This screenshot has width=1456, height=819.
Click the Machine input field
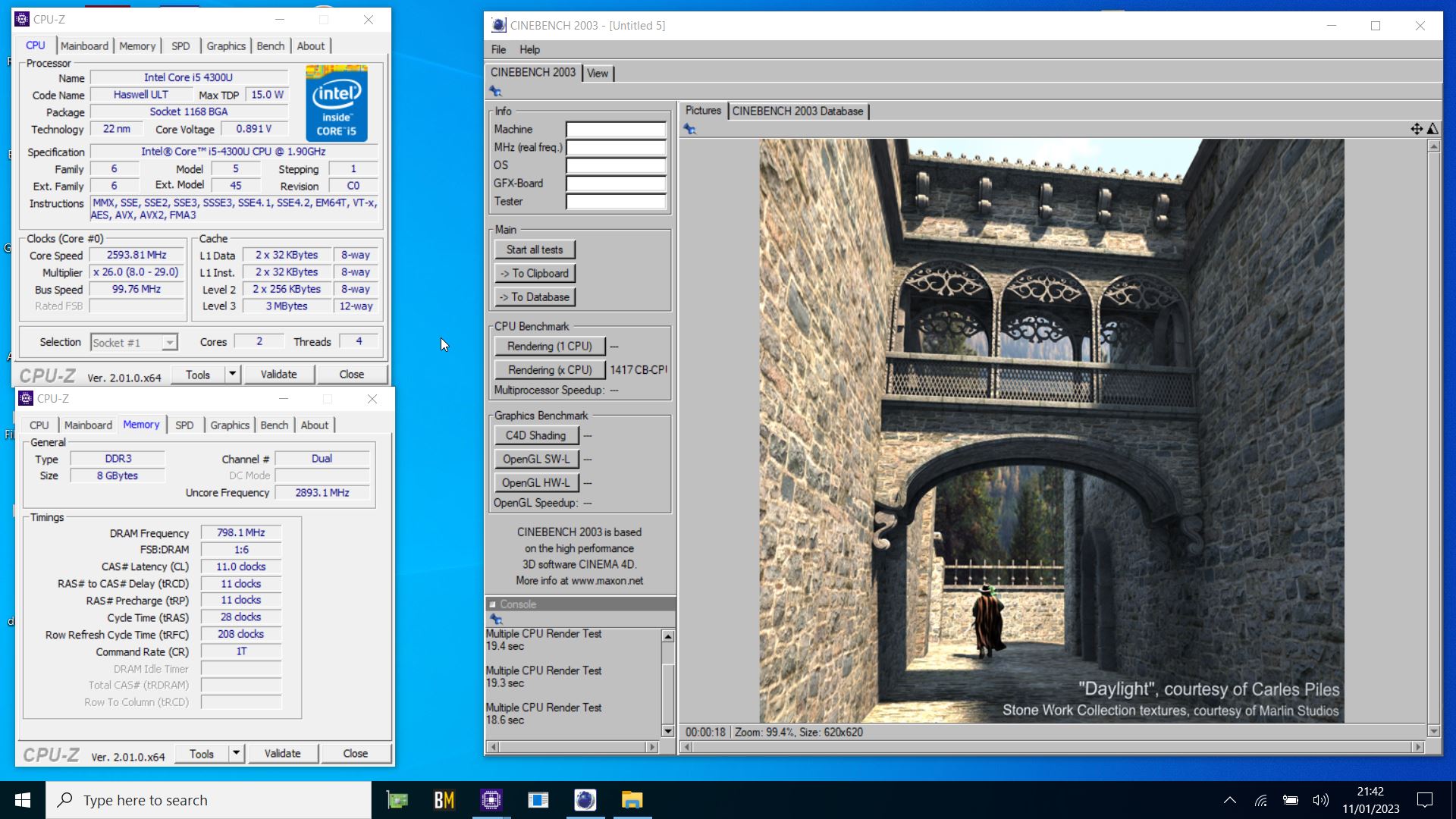616,130
